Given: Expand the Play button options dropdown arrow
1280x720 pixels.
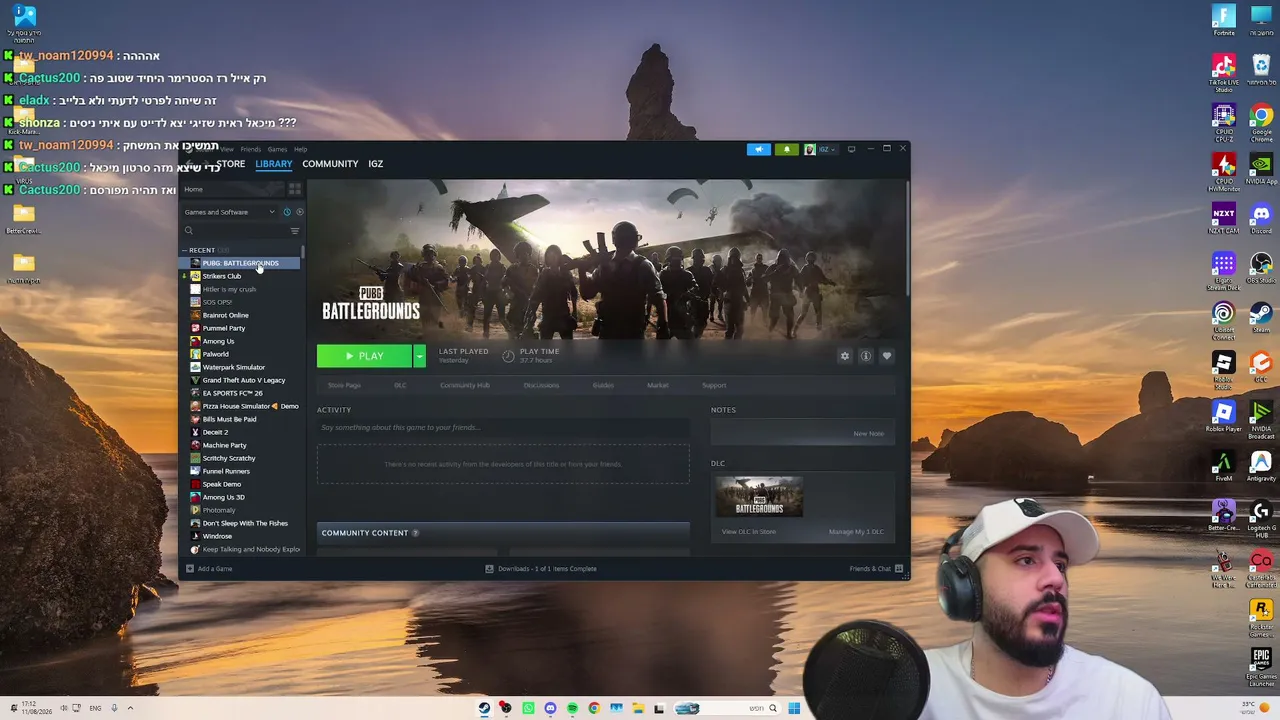Looking at the screenshot, I should click(x=419, y=356).
